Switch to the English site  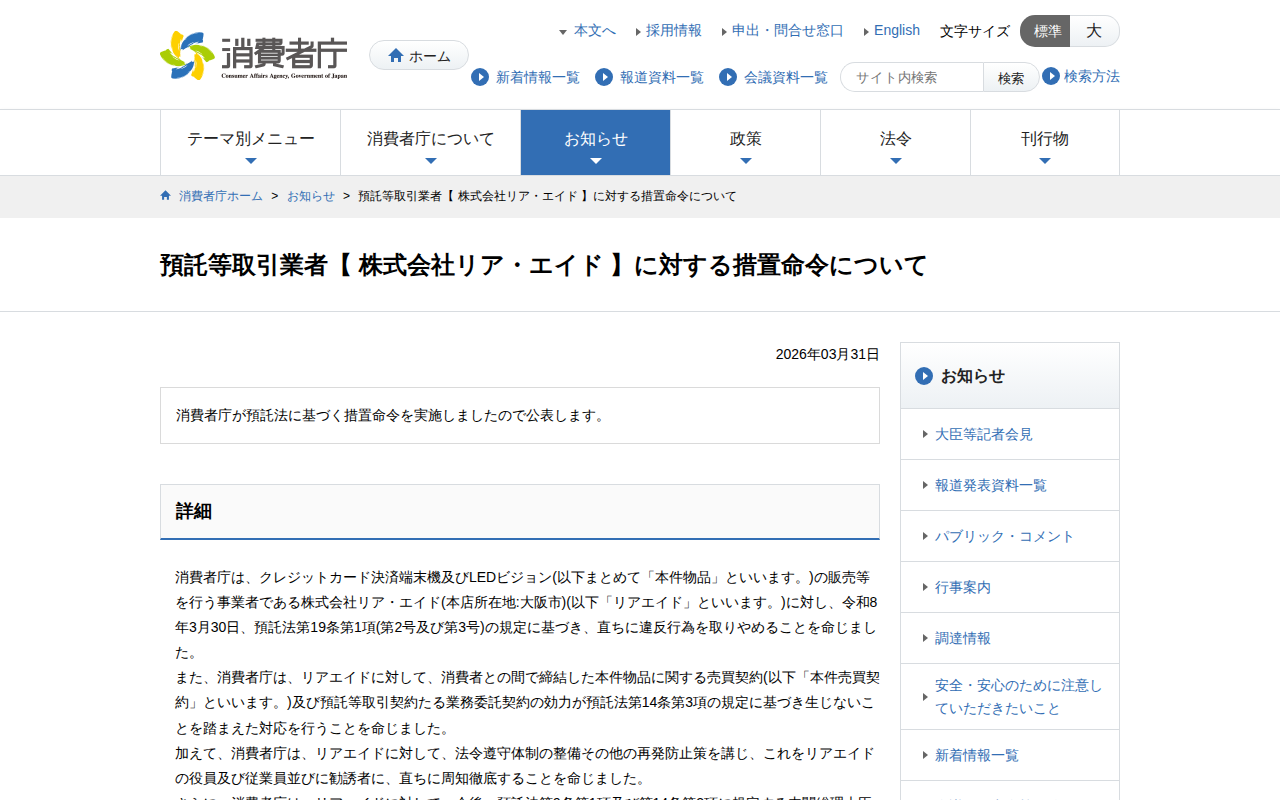[x=897, y=31]
